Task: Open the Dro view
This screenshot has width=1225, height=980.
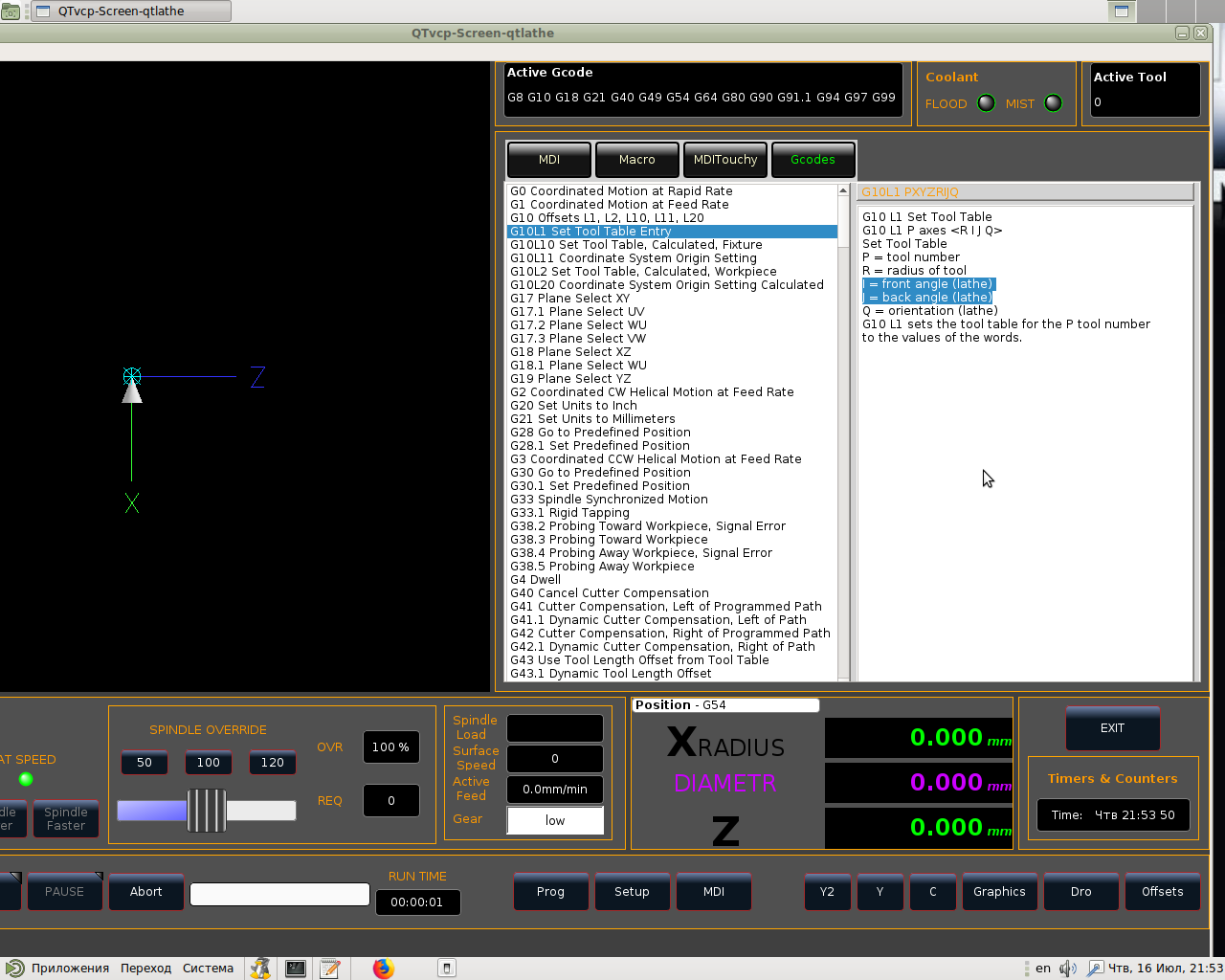Action: coord(1081,892)
